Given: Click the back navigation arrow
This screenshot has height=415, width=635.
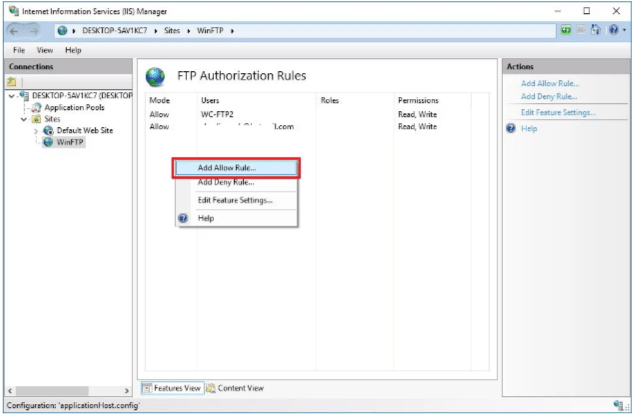Looking at the screenshot, I should tap(14, 31).
